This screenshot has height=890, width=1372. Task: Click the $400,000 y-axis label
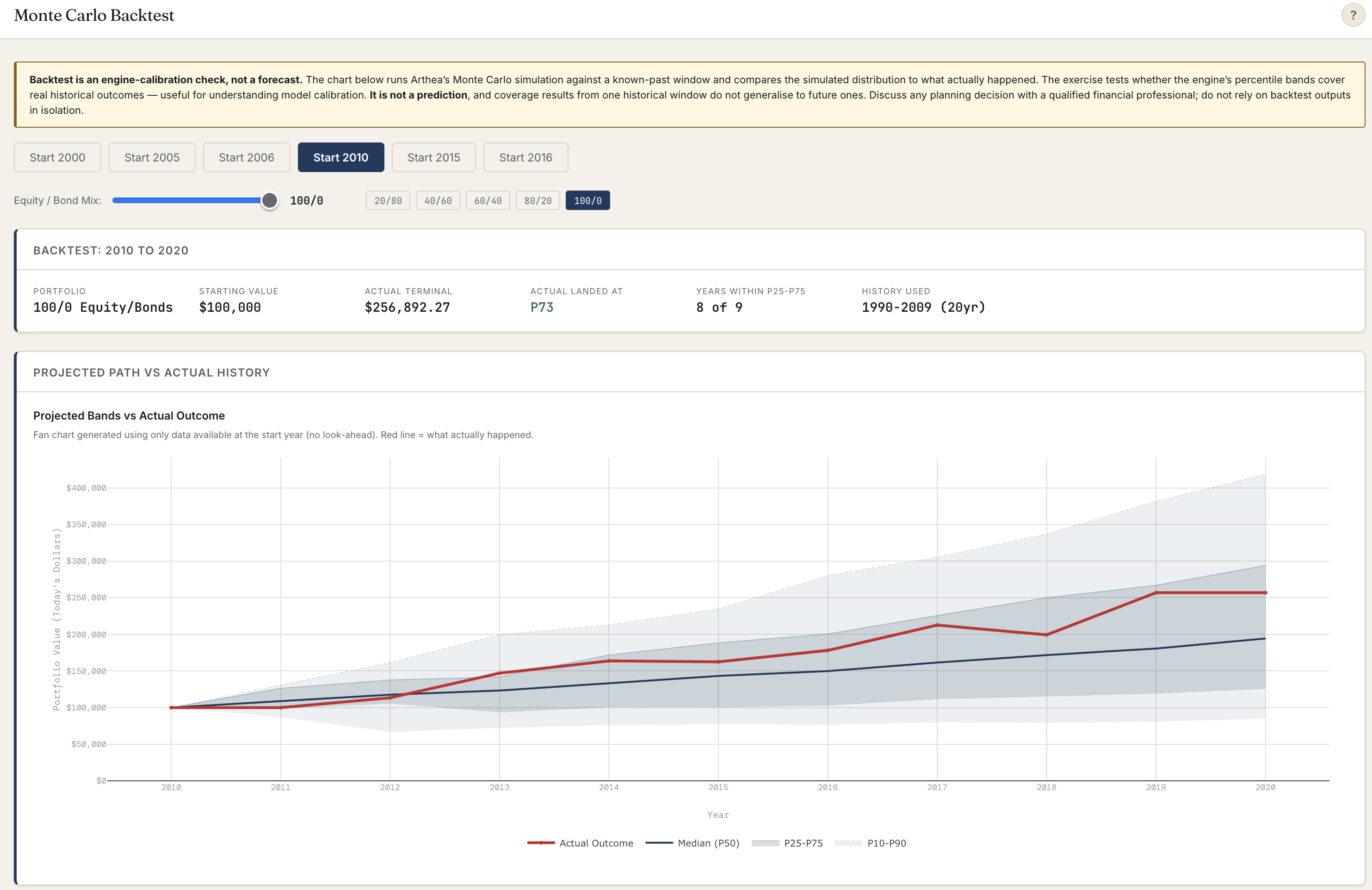[x=87, y=488]
